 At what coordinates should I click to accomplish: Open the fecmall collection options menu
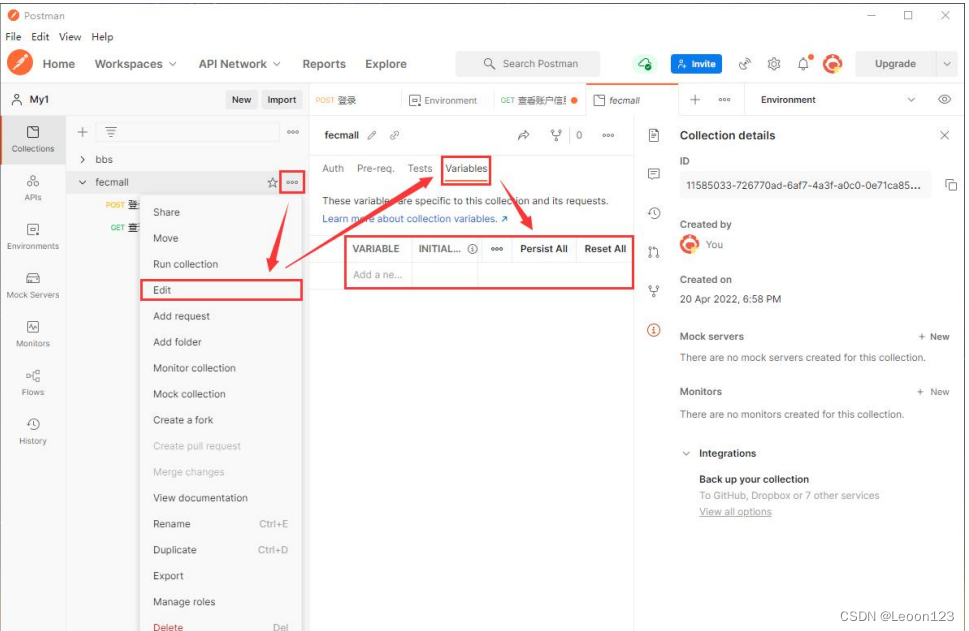tap(292, 182)
